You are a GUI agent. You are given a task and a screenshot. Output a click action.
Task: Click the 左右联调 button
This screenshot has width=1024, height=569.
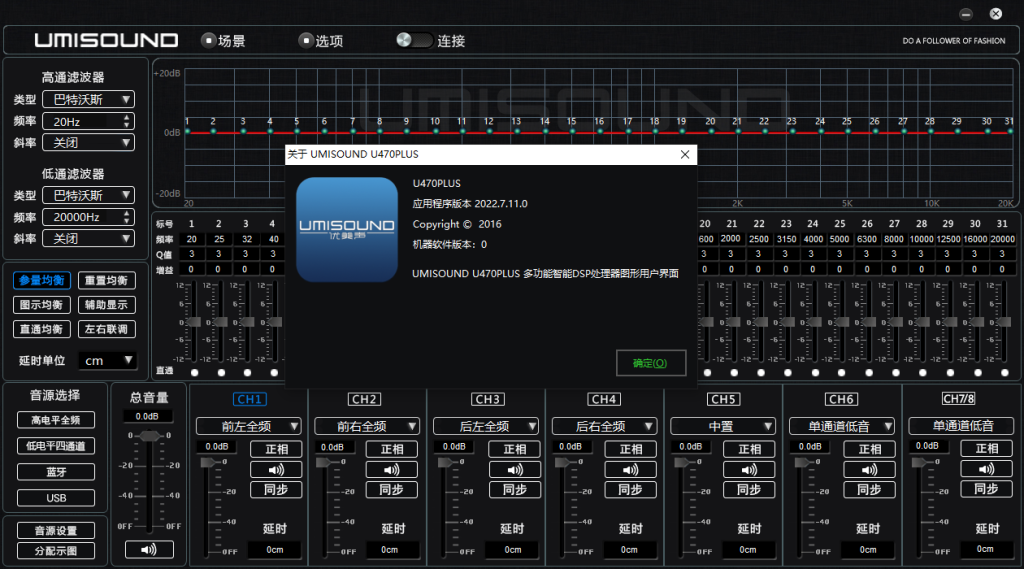pos(106,329)
